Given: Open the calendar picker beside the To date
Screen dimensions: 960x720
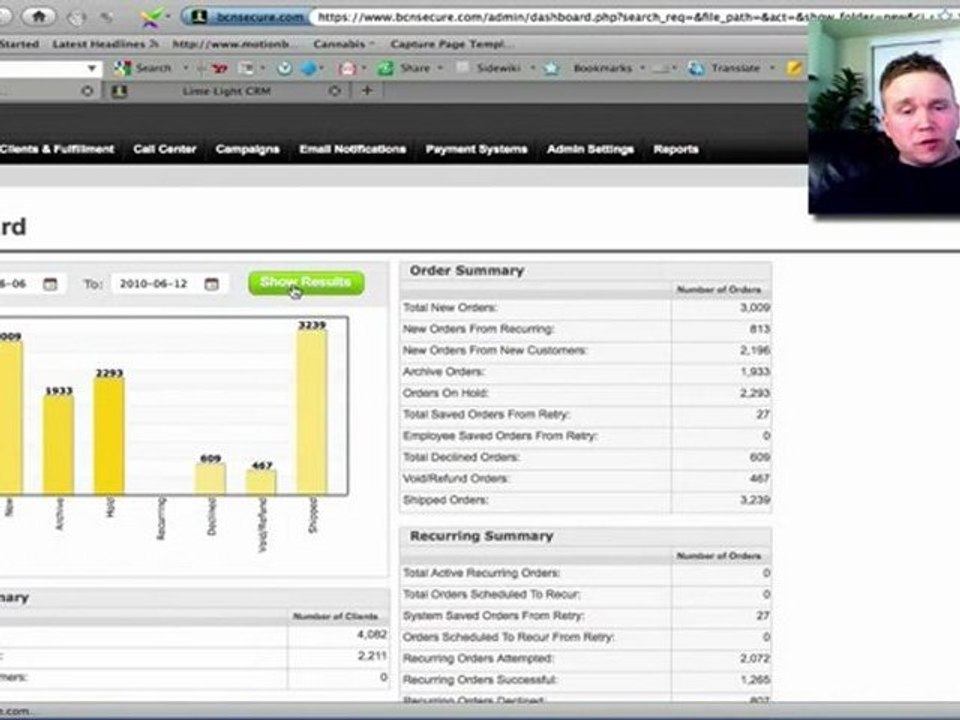Looking at the screenshot, I should click(211, 284).
